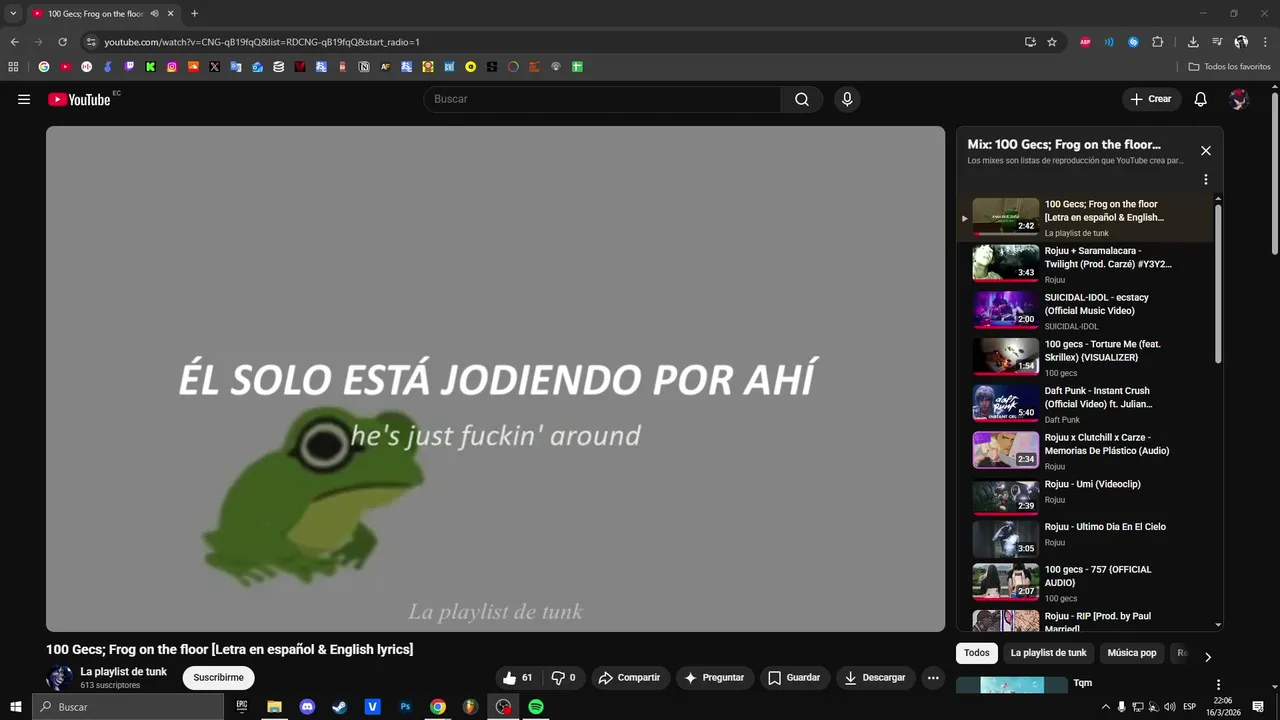Click the Crear button
The width and height of the screenshot is (1280, 720).
tap(1151, 99)
